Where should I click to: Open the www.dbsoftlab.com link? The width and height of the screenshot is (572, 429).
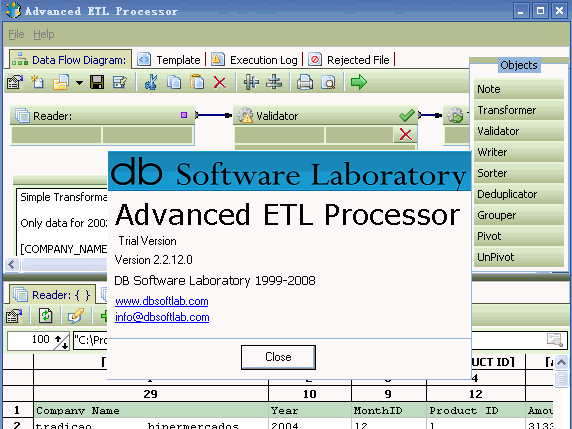click(x=162, y=301)
